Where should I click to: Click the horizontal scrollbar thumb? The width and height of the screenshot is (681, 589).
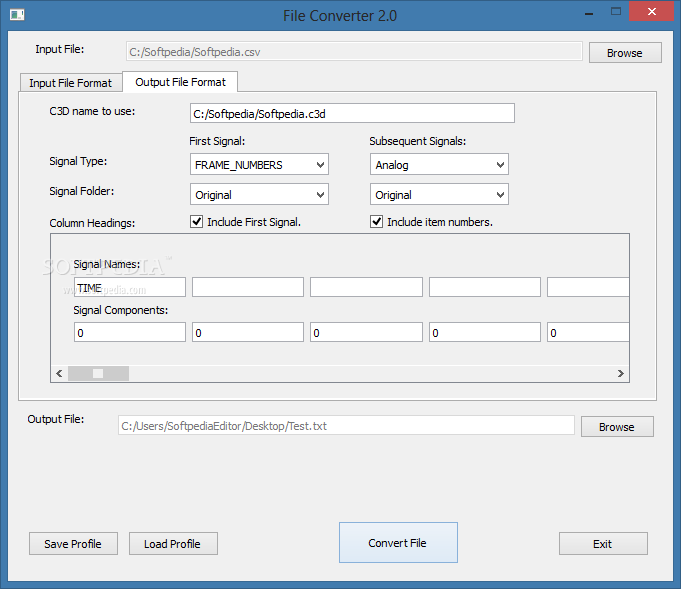(x=98, y=373)
